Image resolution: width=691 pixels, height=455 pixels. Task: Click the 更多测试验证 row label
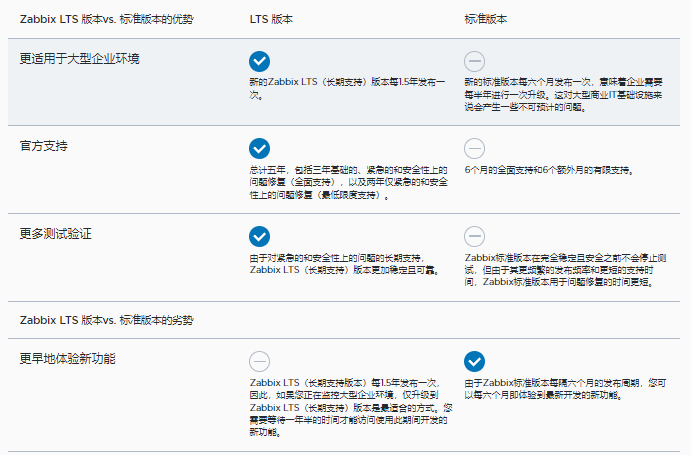coord(56,233)
